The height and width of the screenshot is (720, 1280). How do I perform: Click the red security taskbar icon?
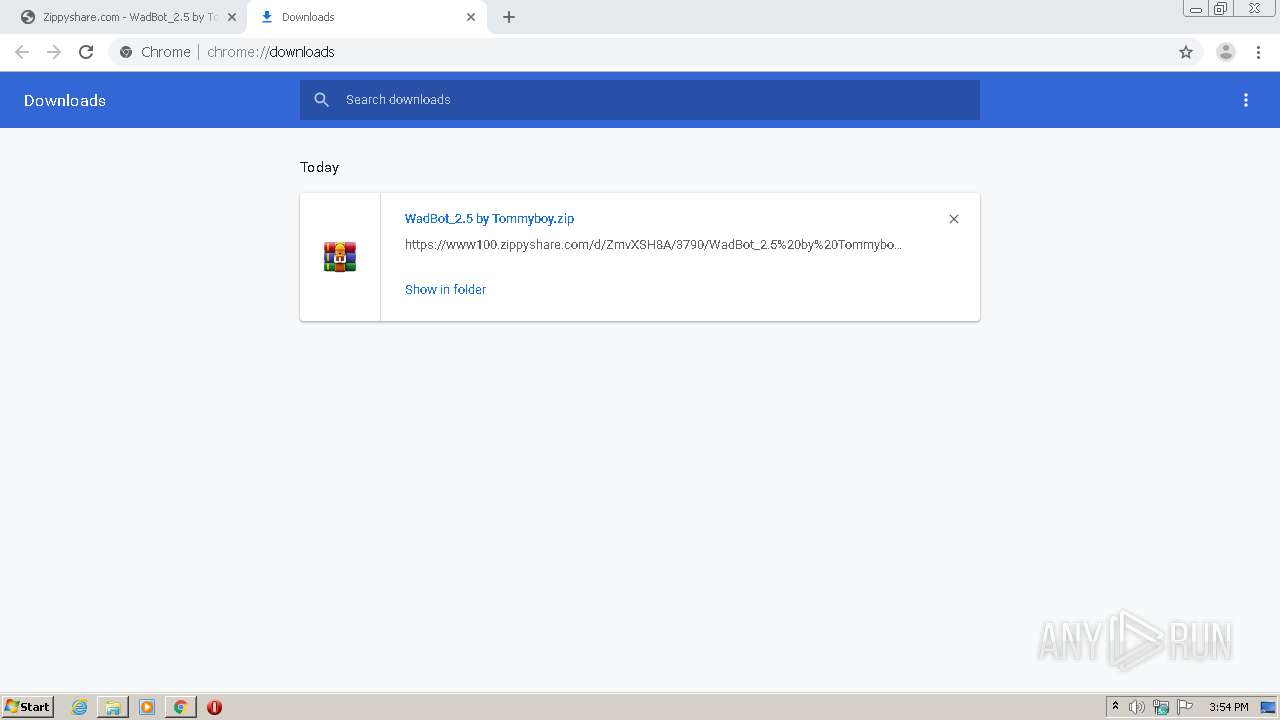tap(214, 707)
